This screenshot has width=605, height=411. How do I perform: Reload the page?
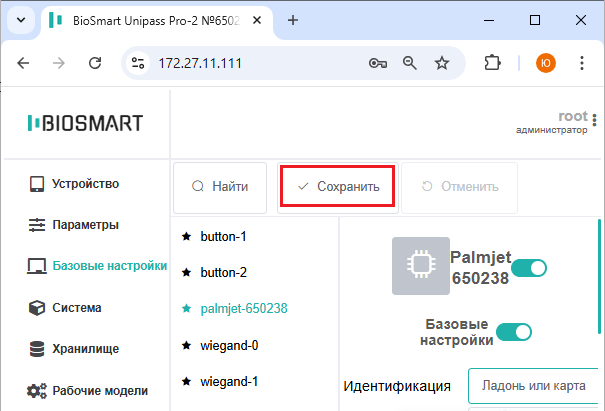95,63
